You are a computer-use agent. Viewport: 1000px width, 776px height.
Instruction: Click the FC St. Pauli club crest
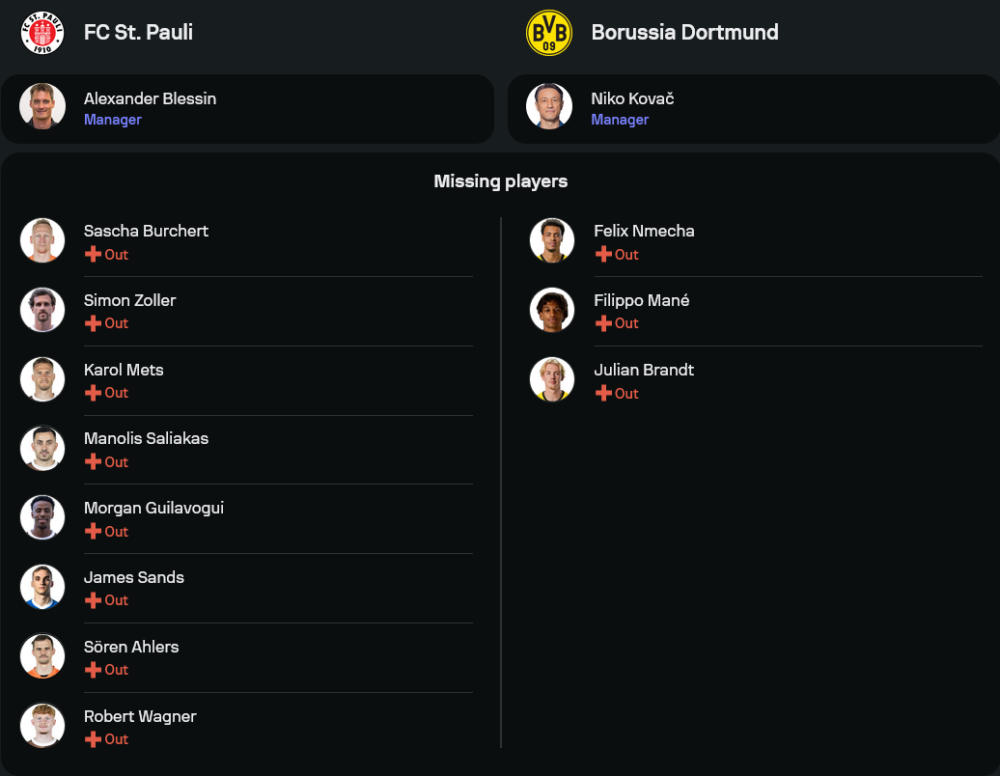(x=42, y=33)
